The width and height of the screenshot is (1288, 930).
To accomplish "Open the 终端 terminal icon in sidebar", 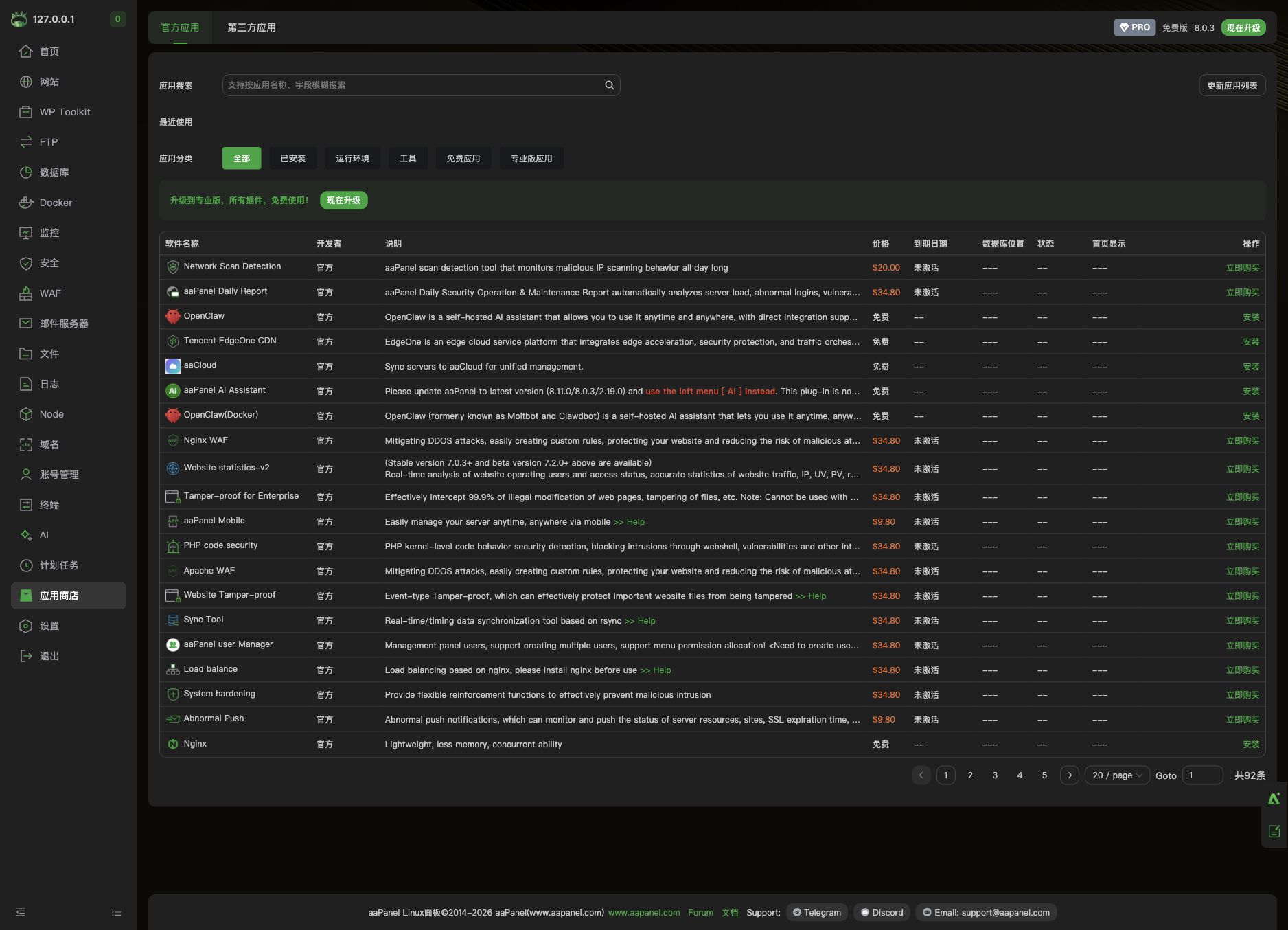I will click(x=26, y=505).
